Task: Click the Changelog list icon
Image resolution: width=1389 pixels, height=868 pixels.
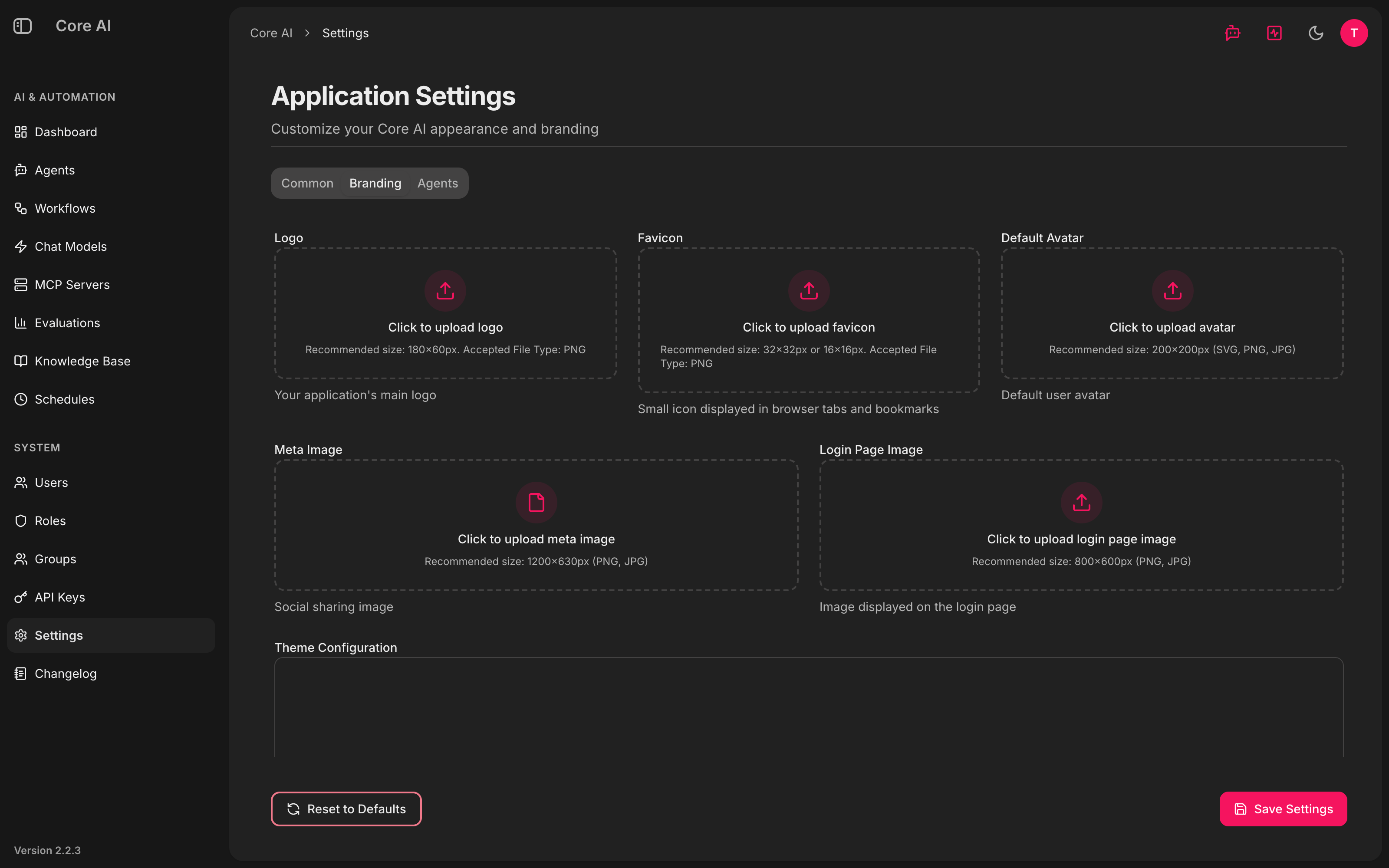Action: 21,674
